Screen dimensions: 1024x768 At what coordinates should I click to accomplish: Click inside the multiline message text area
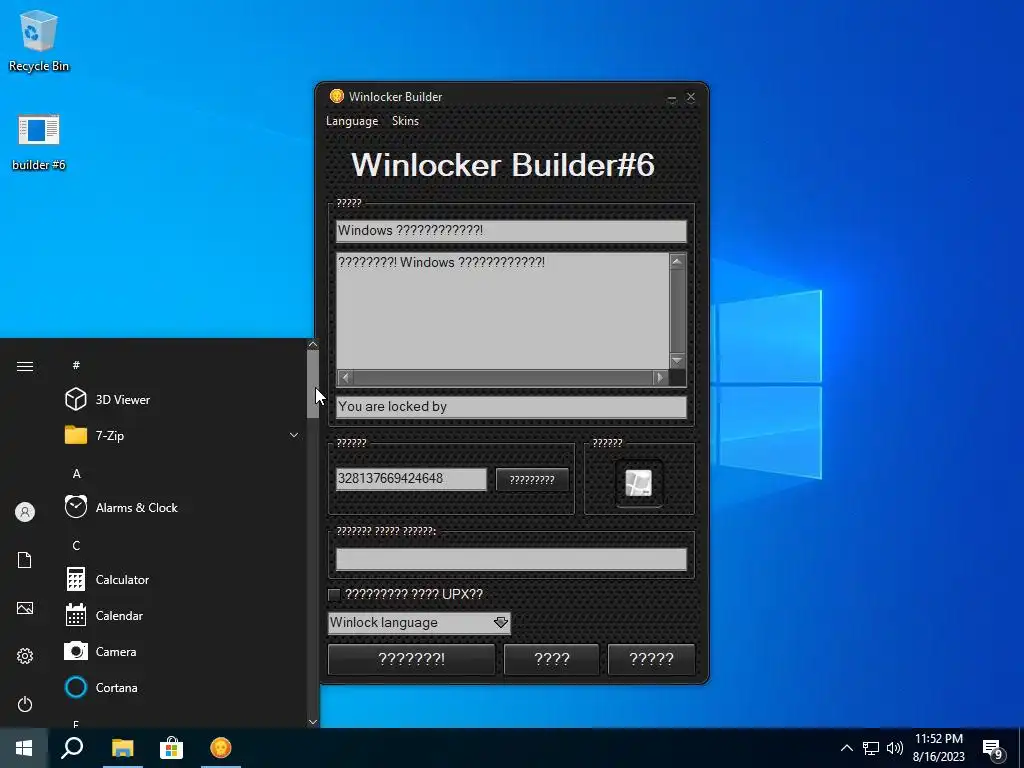pos(503,311)
